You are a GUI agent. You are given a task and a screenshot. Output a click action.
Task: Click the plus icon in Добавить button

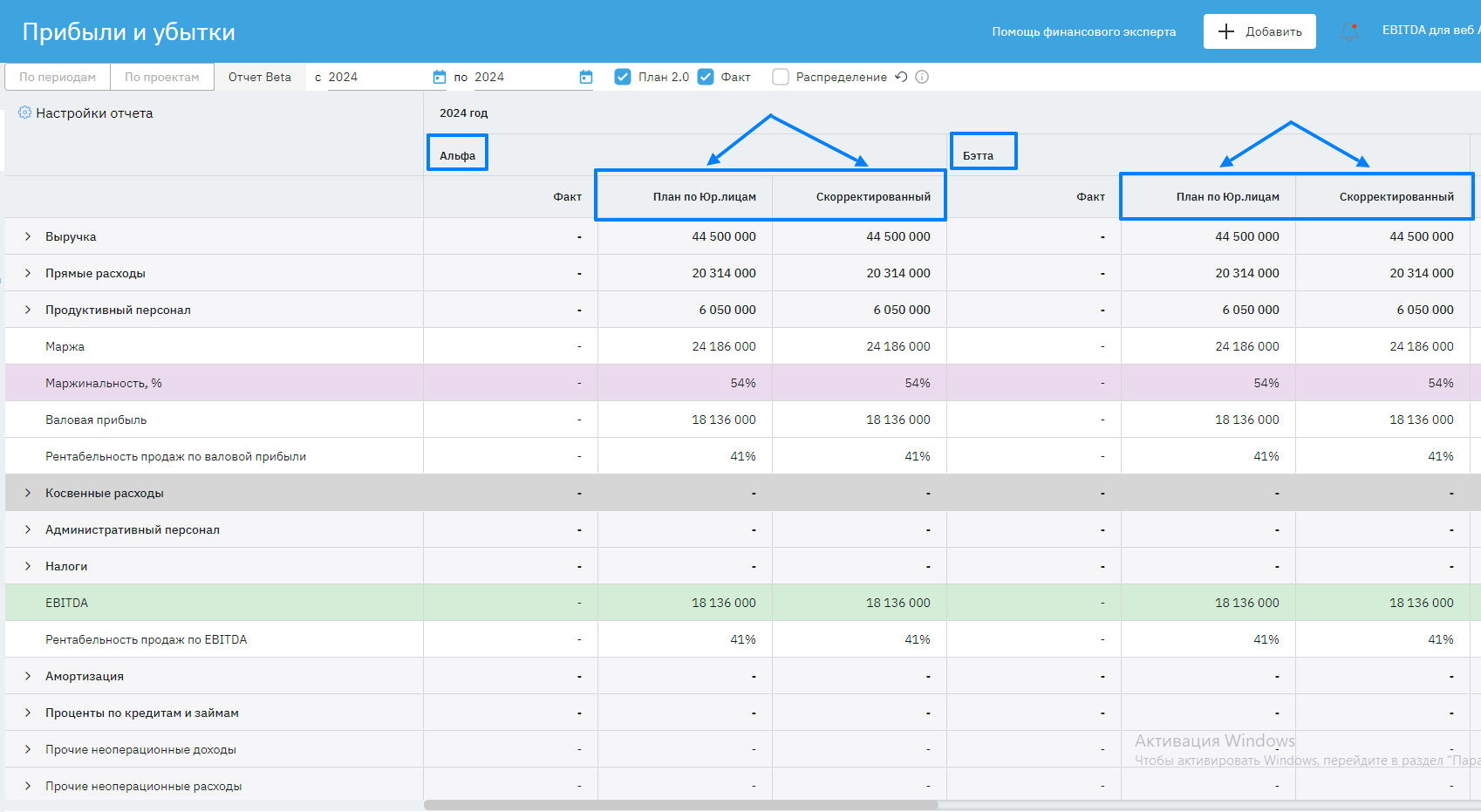click(1225, 31)
